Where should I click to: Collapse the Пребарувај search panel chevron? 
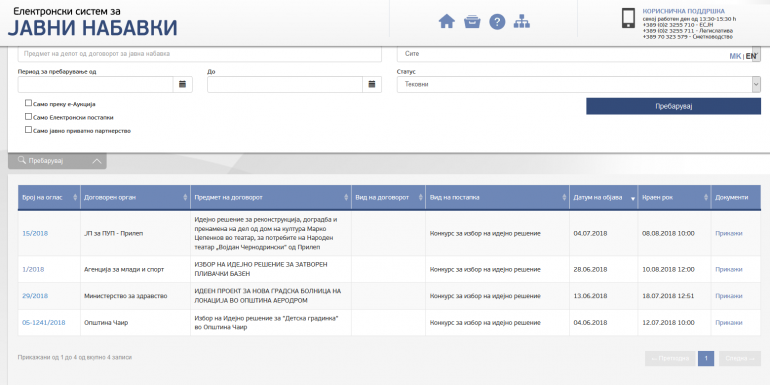[x=97, y=161]
